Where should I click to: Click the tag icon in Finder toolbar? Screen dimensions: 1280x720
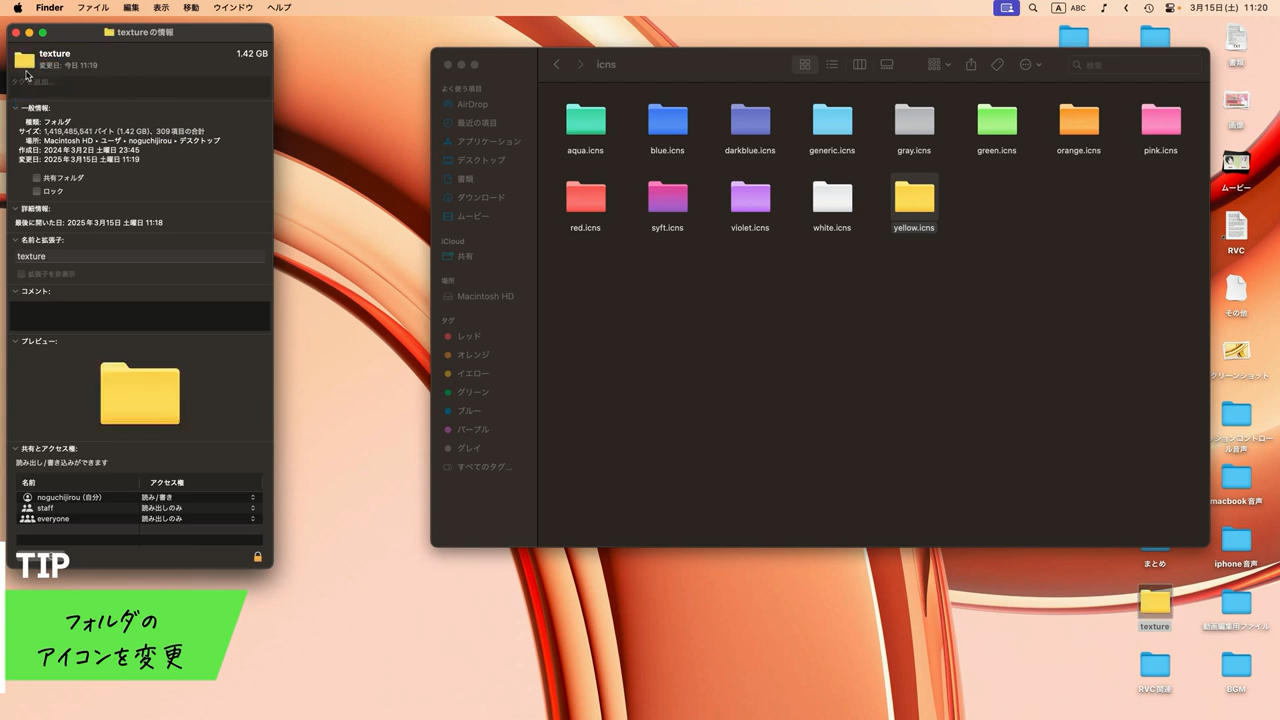(x=997, y=65)
